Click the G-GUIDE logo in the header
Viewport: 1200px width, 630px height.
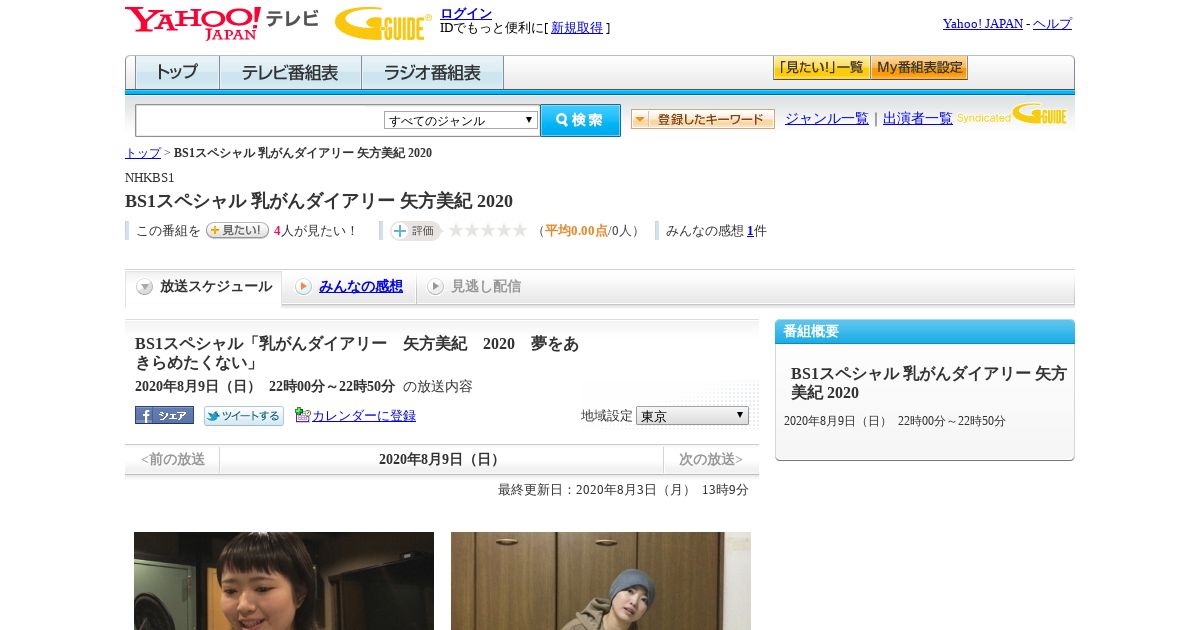point(383,23)
